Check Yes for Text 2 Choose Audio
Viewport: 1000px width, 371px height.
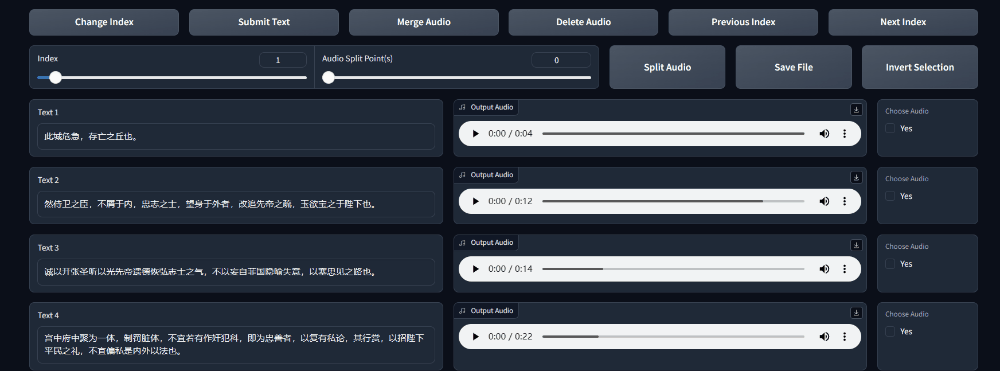[x=890, y=196]
